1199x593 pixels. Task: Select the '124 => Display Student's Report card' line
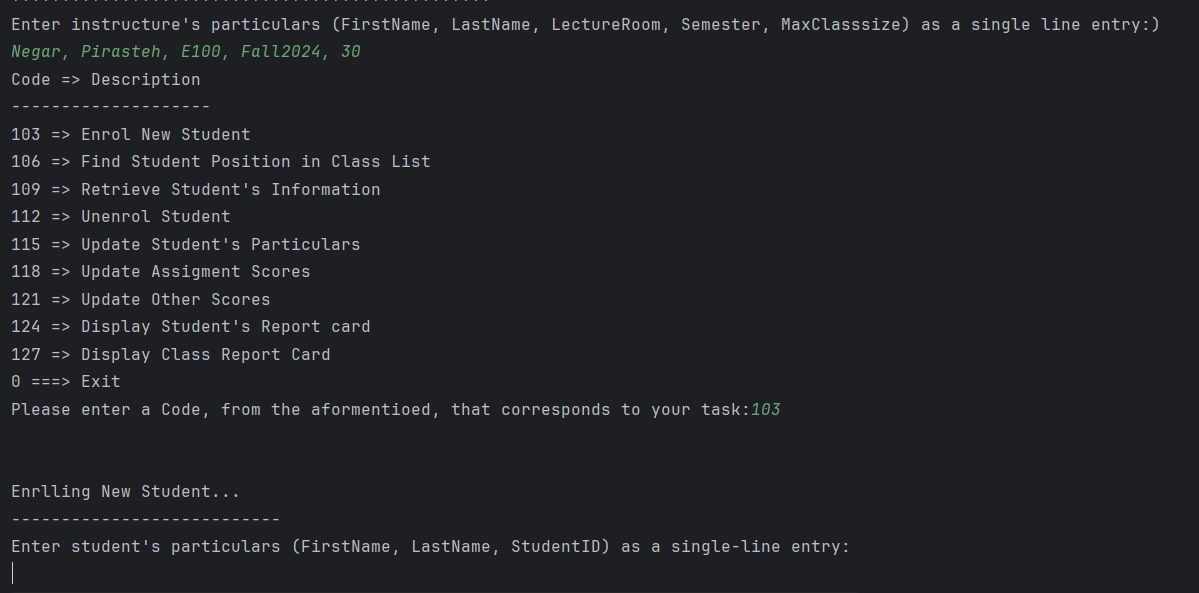pyautogui.click(x=190, y=327)
